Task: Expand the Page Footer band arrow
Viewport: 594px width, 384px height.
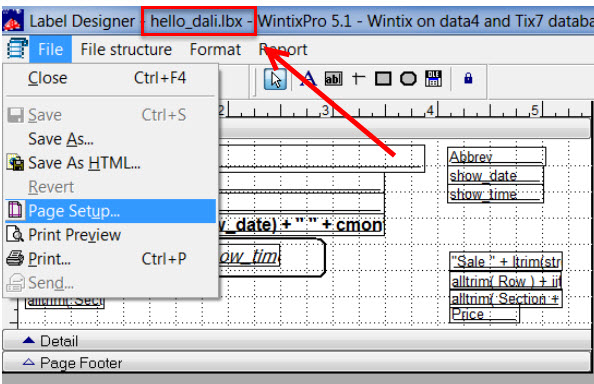Action: click(29, 362)
